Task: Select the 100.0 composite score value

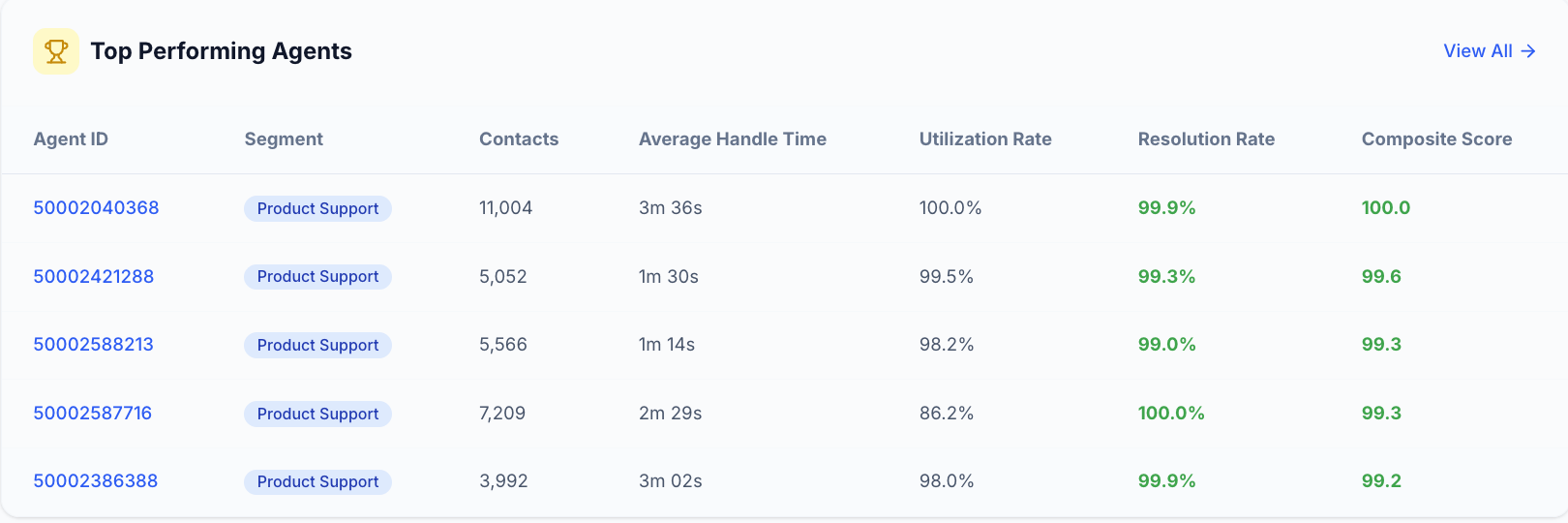Action: (1385, 208)
